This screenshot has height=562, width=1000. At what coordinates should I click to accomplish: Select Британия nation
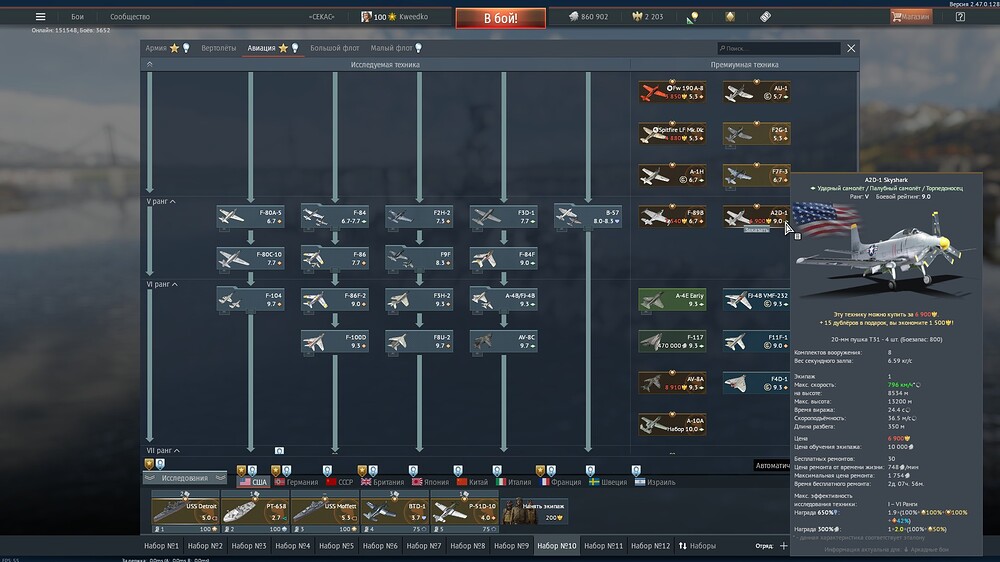pos(382,482)
